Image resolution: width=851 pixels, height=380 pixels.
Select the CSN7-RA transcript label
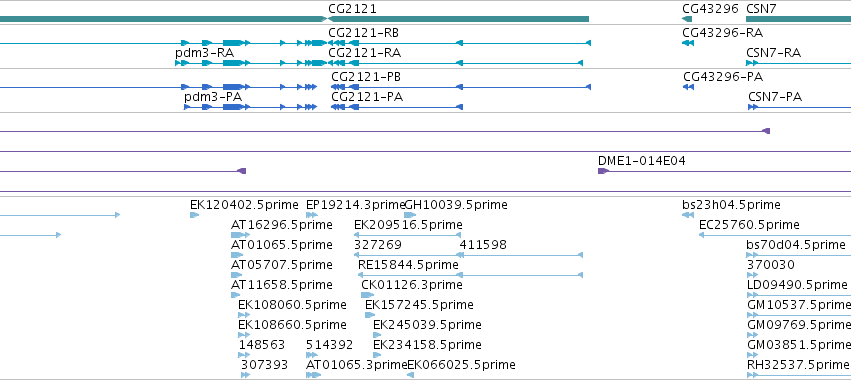774,53
